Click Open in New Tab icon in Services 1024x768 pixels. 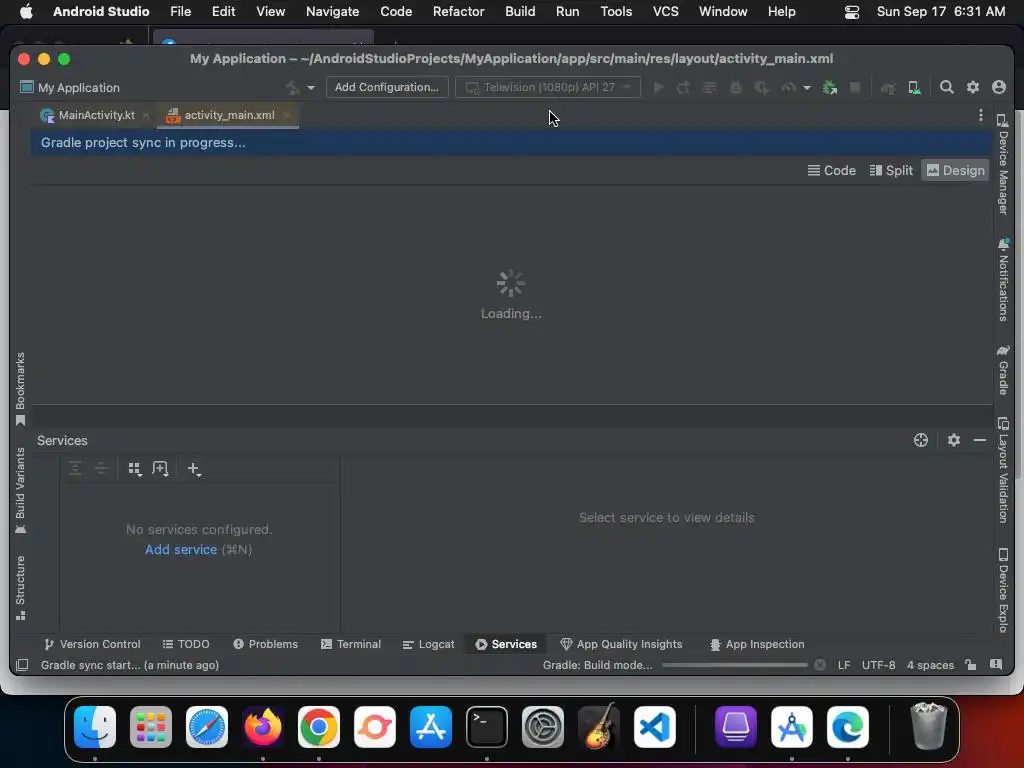click(160, 468)
